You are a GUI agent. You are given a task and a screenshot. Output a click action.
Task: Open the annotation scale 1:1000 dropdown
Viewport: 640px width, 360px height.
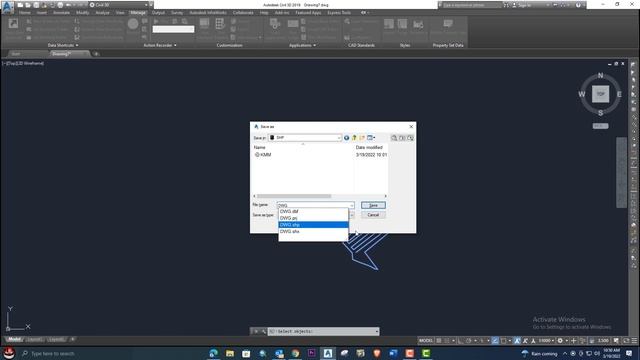coord(546,340)
